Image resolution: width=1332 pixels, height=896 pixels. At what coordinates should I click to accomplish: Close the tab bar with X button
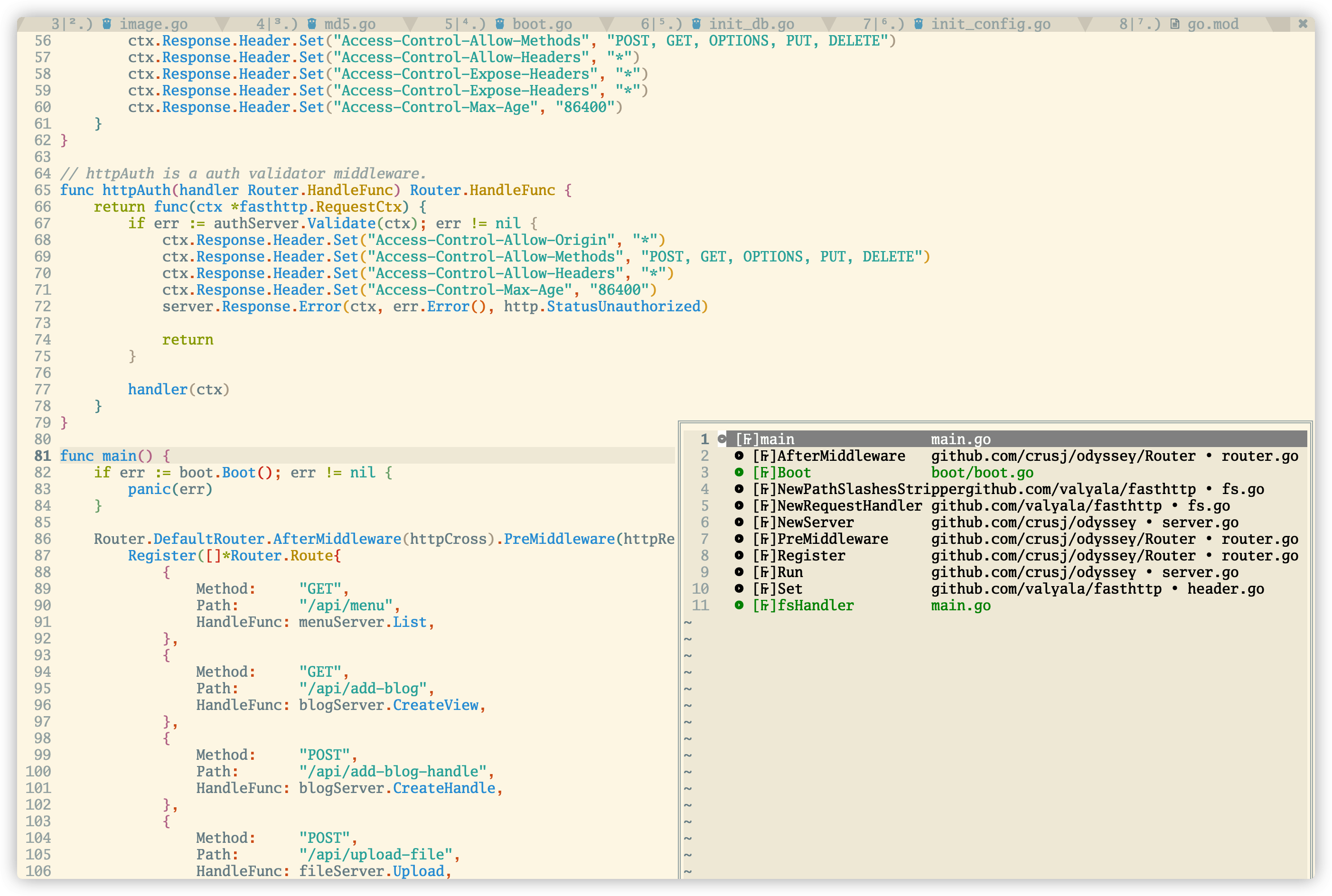click(1303, 24)
